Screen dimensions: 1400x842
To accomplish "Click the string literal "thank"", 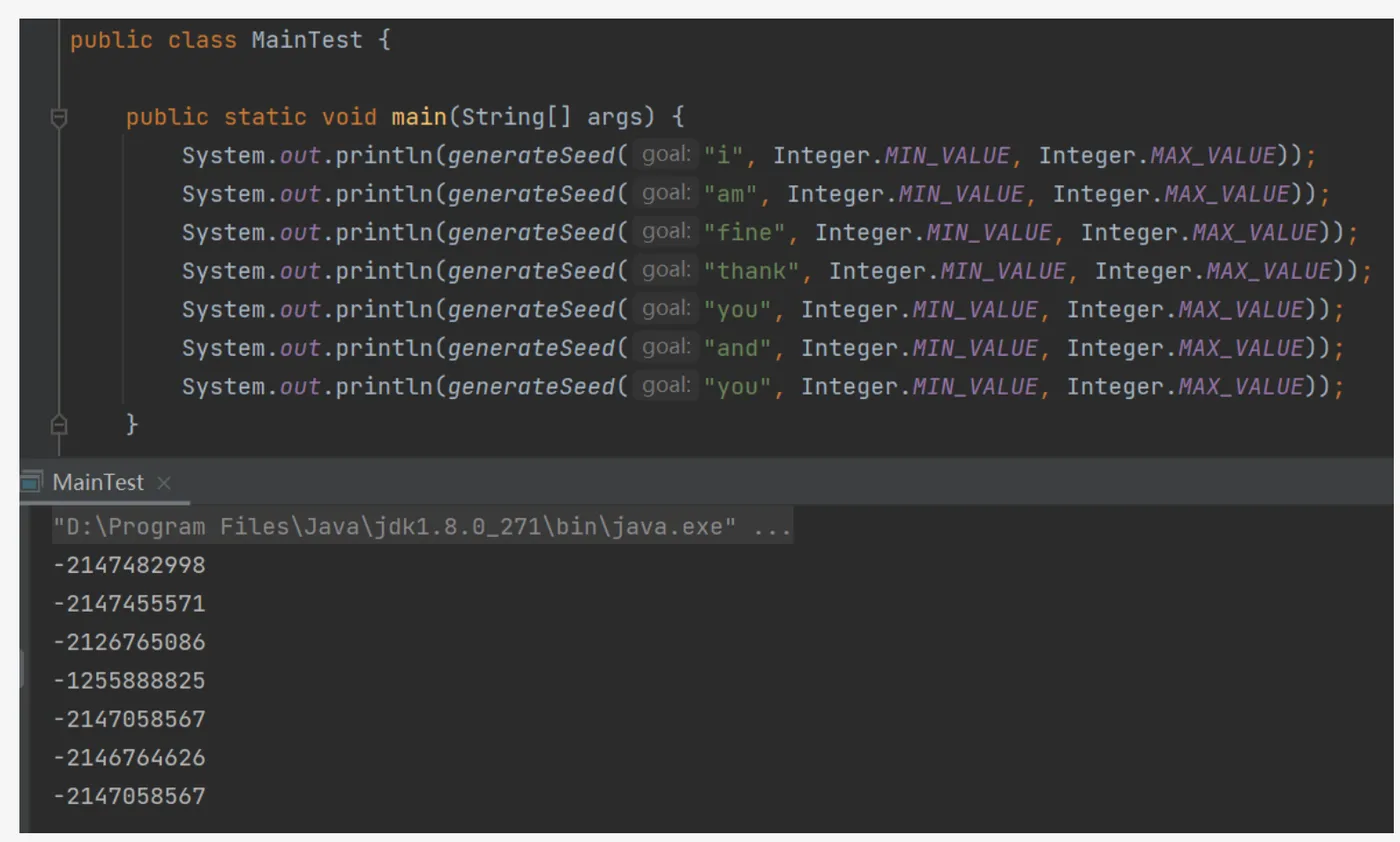I will 751,271.
